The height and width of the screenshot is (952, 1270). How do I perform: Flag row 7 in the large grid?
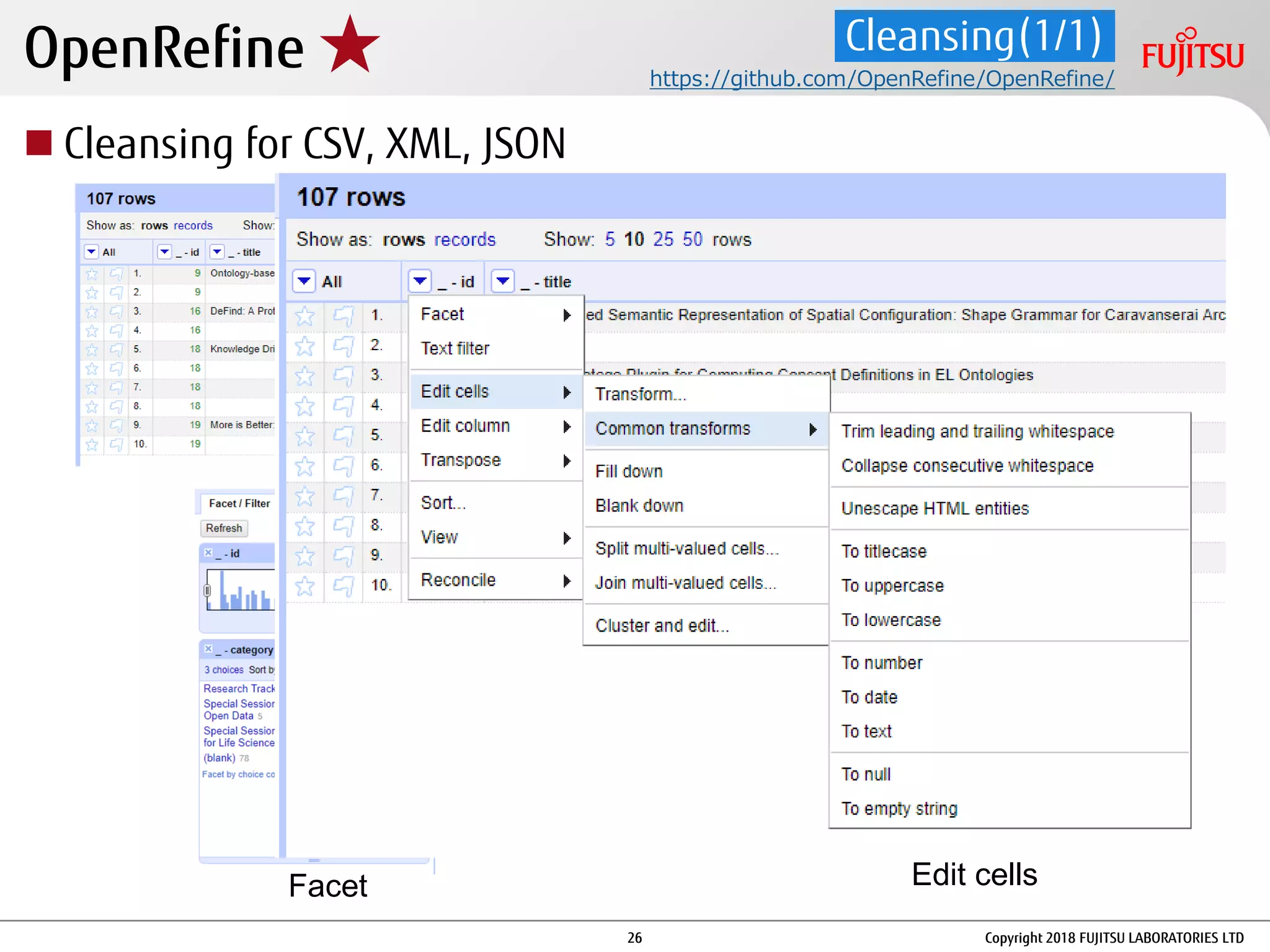coord(343,496)
